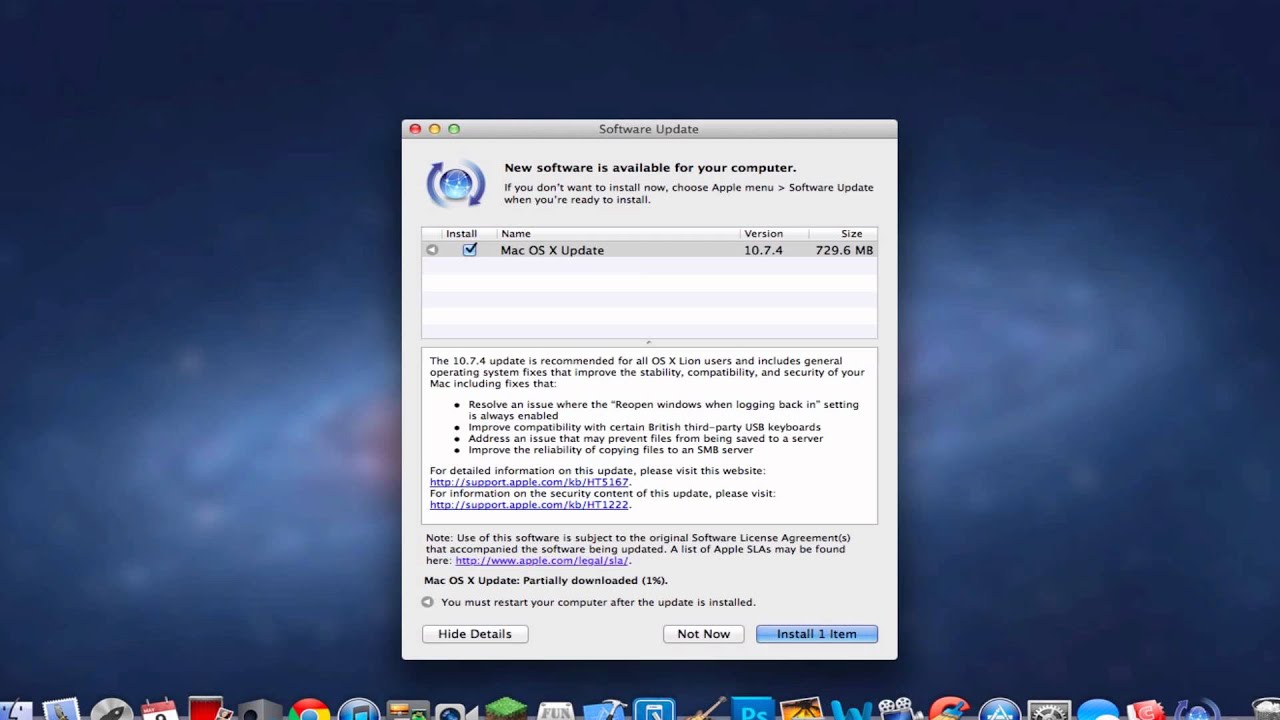The image size is (1280, 720).
Task: Zoom the Software Update window with the green button
Action: [453, 129]
